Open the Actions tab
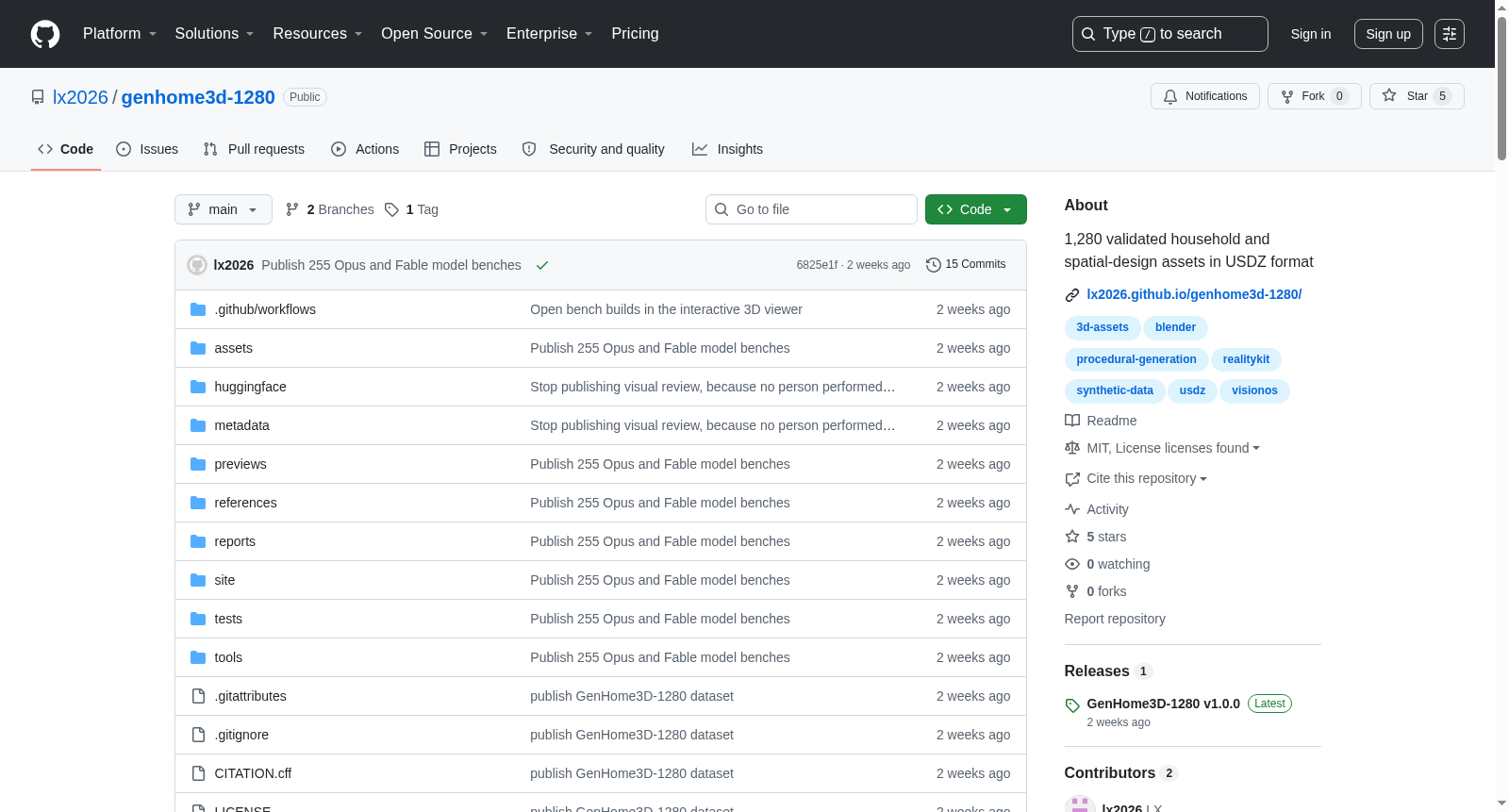Image resolution: width=1509 pixels, height=812 pixels. [365, 149]
